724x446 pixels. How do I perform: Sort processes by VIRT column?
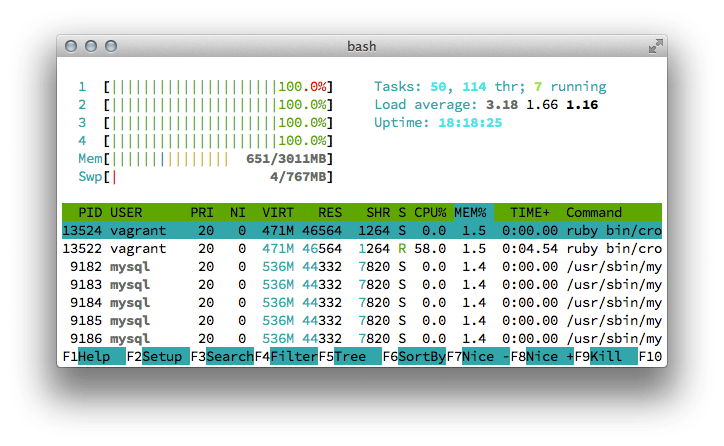click(x=278, y=212)
